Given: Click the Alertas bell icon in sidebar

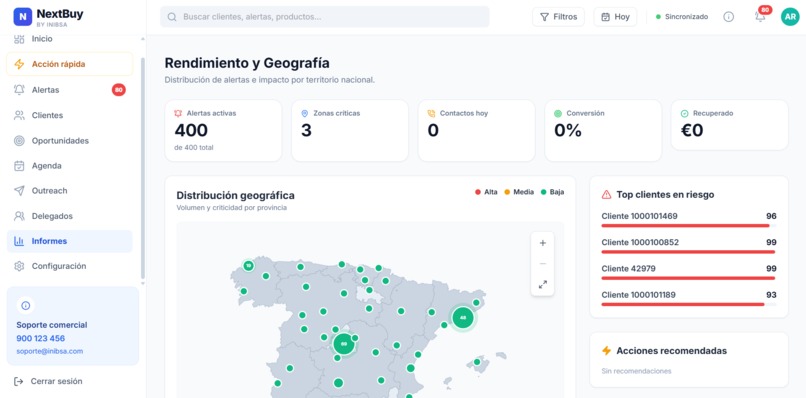Looking at the screenshot, I should (x=19, y=90).
